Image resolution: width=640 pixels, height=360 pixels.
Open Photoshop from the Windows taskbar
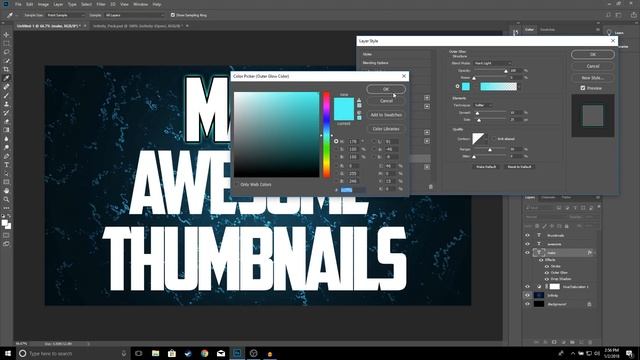(237, 353)
